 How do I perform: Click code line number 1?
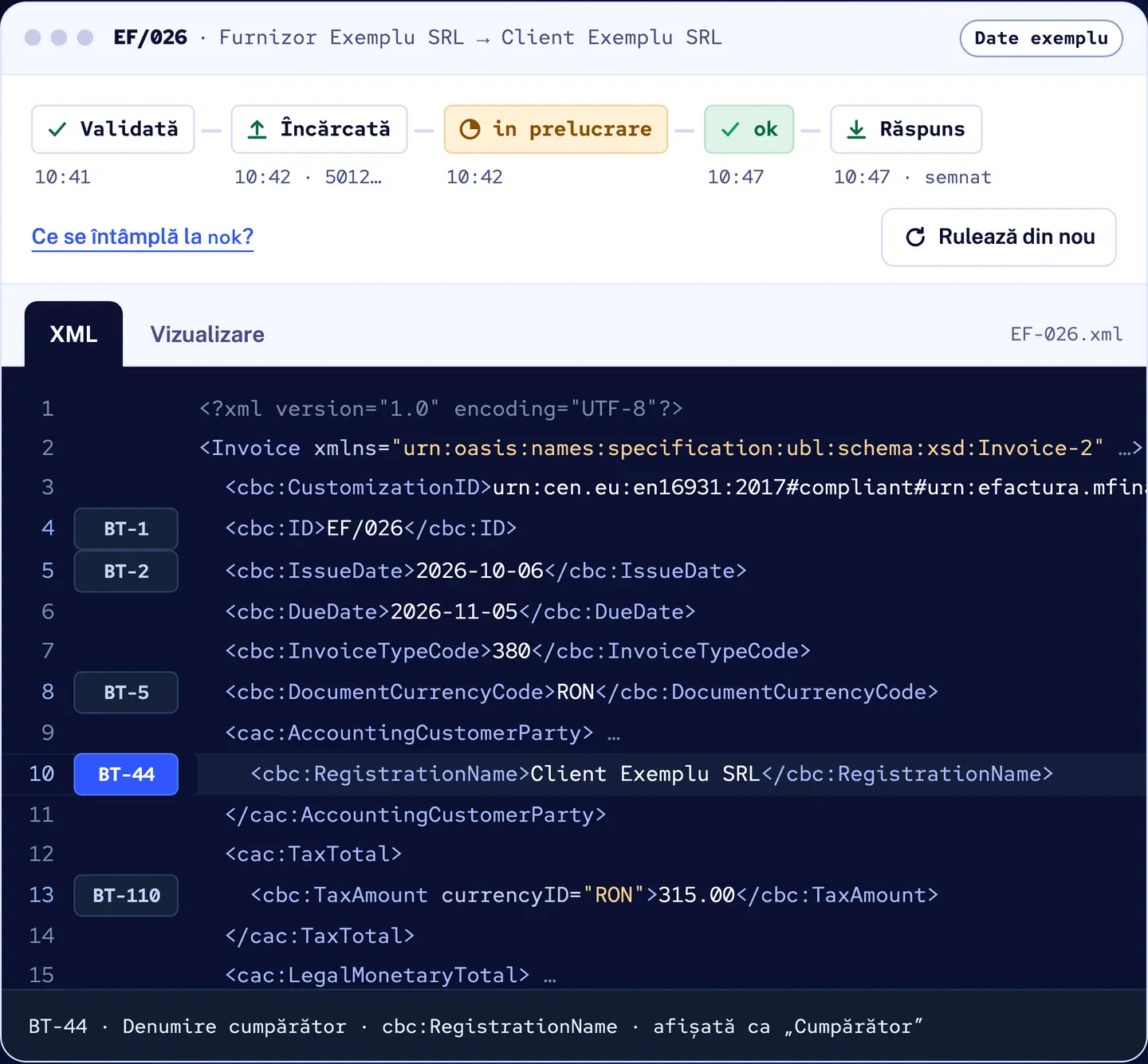click(48, 409)
